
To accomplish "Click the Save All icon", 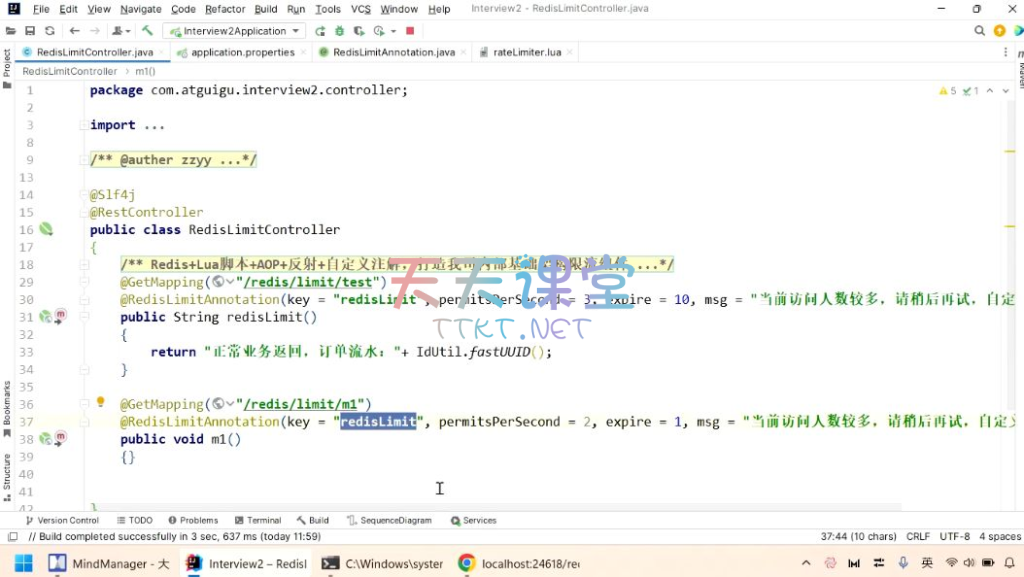I will click(x=31, y=31).
